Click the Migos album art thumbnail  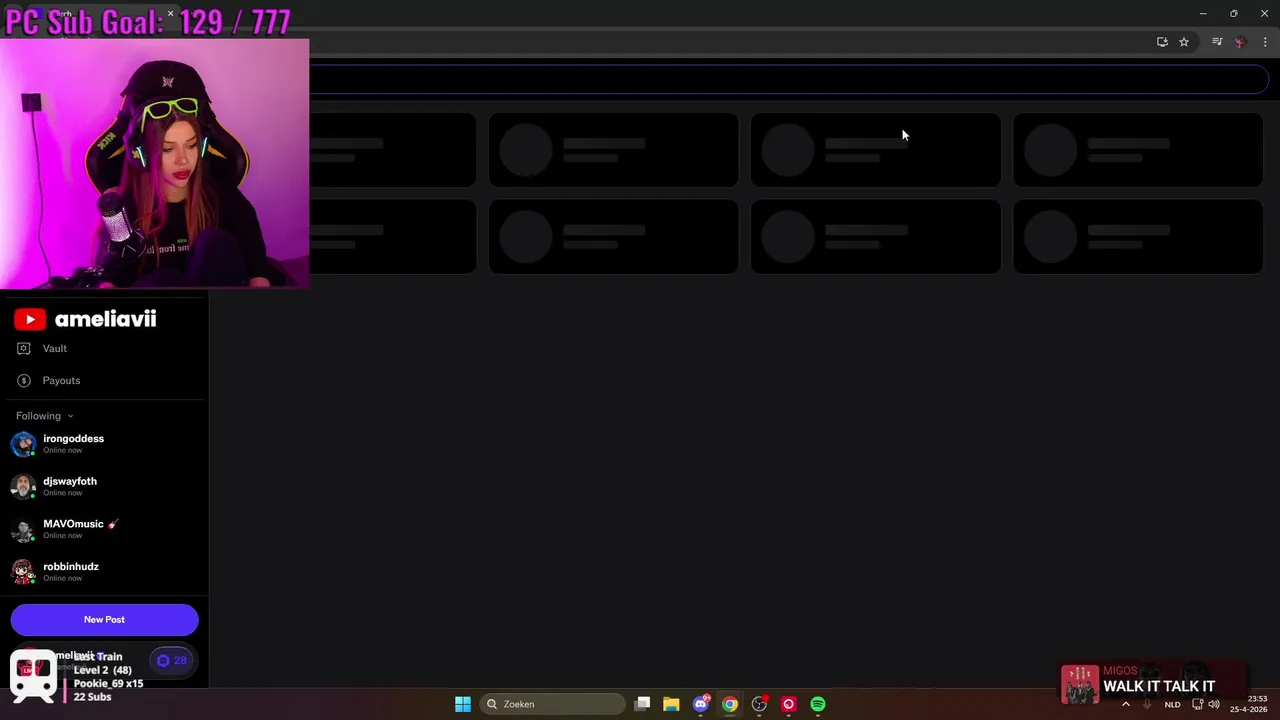pyautogui.click(x=1080, y=685)
